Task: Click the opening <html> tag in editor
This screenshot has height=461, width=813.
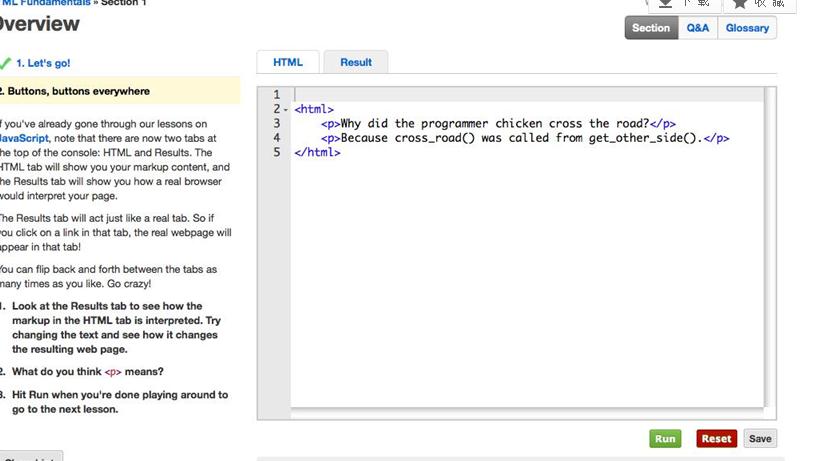Action: [x=314, y=109]
